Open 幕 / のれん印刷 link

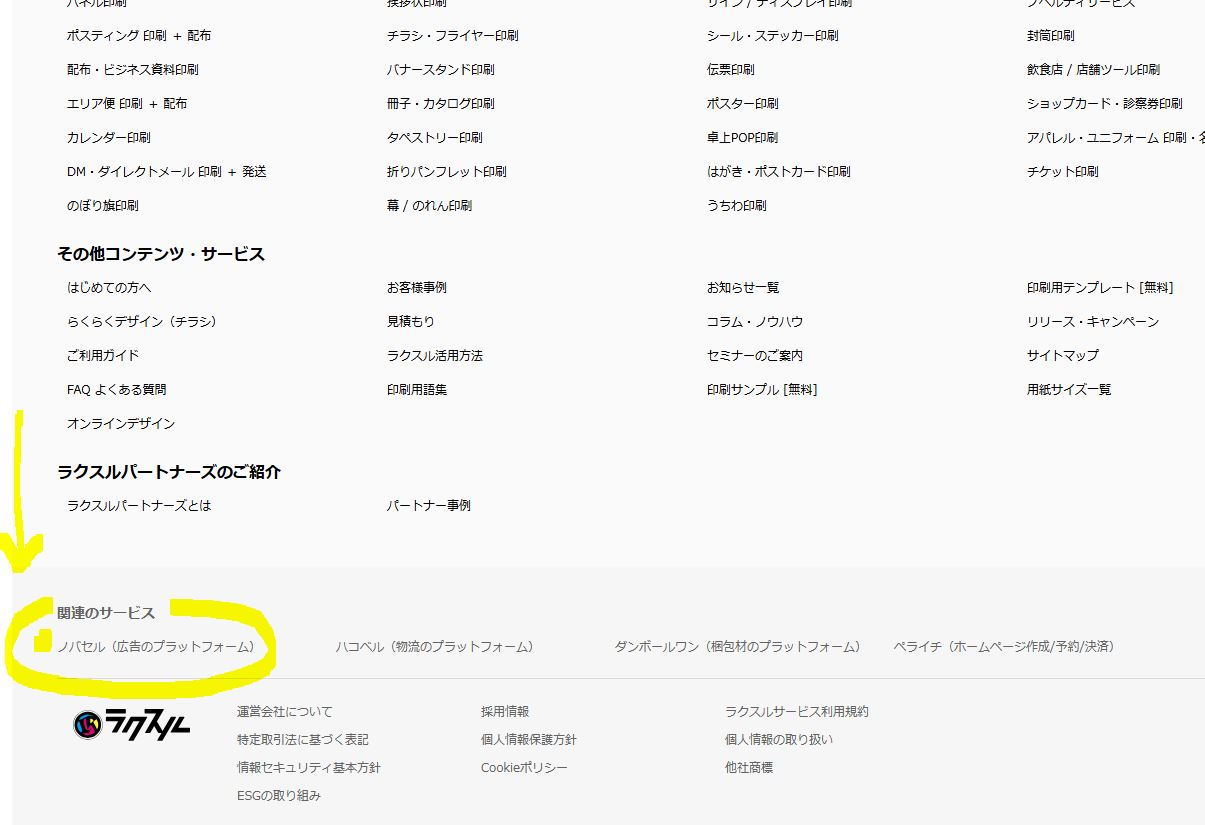coord(429,206)
